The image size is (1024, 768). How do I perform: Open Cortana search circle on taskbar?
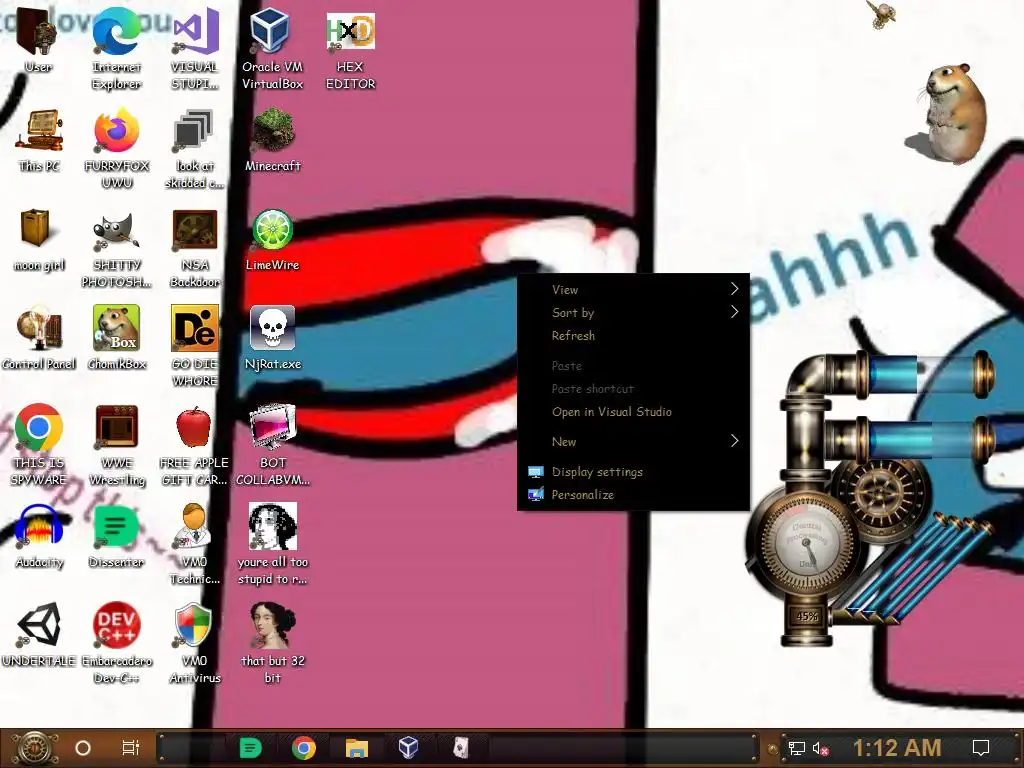coord(83,748)
